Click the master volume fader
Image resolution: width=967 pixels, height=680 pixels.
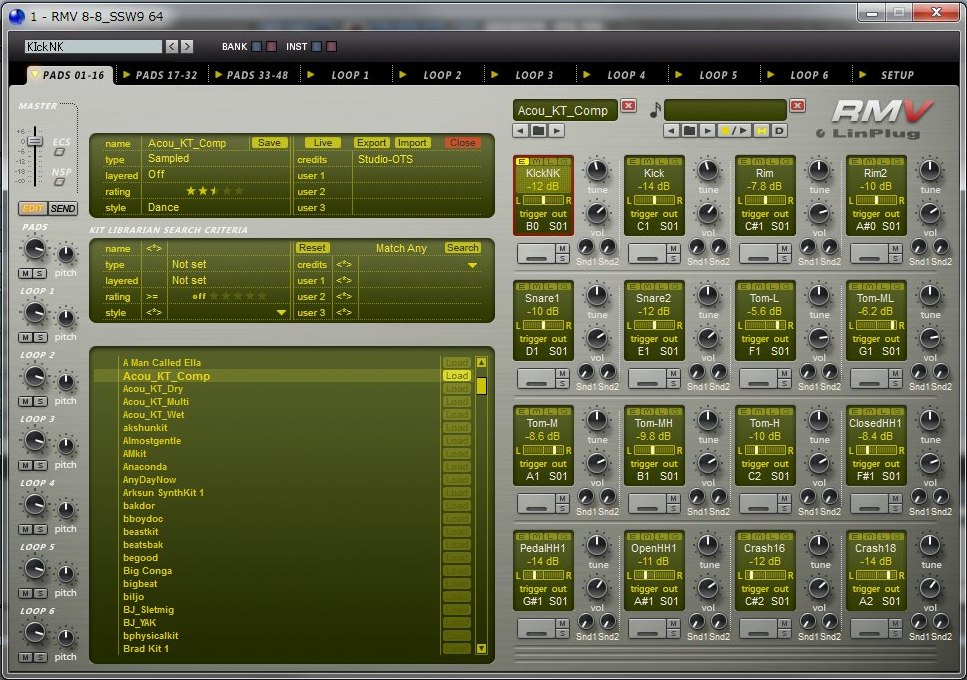(x=35, y=142)
